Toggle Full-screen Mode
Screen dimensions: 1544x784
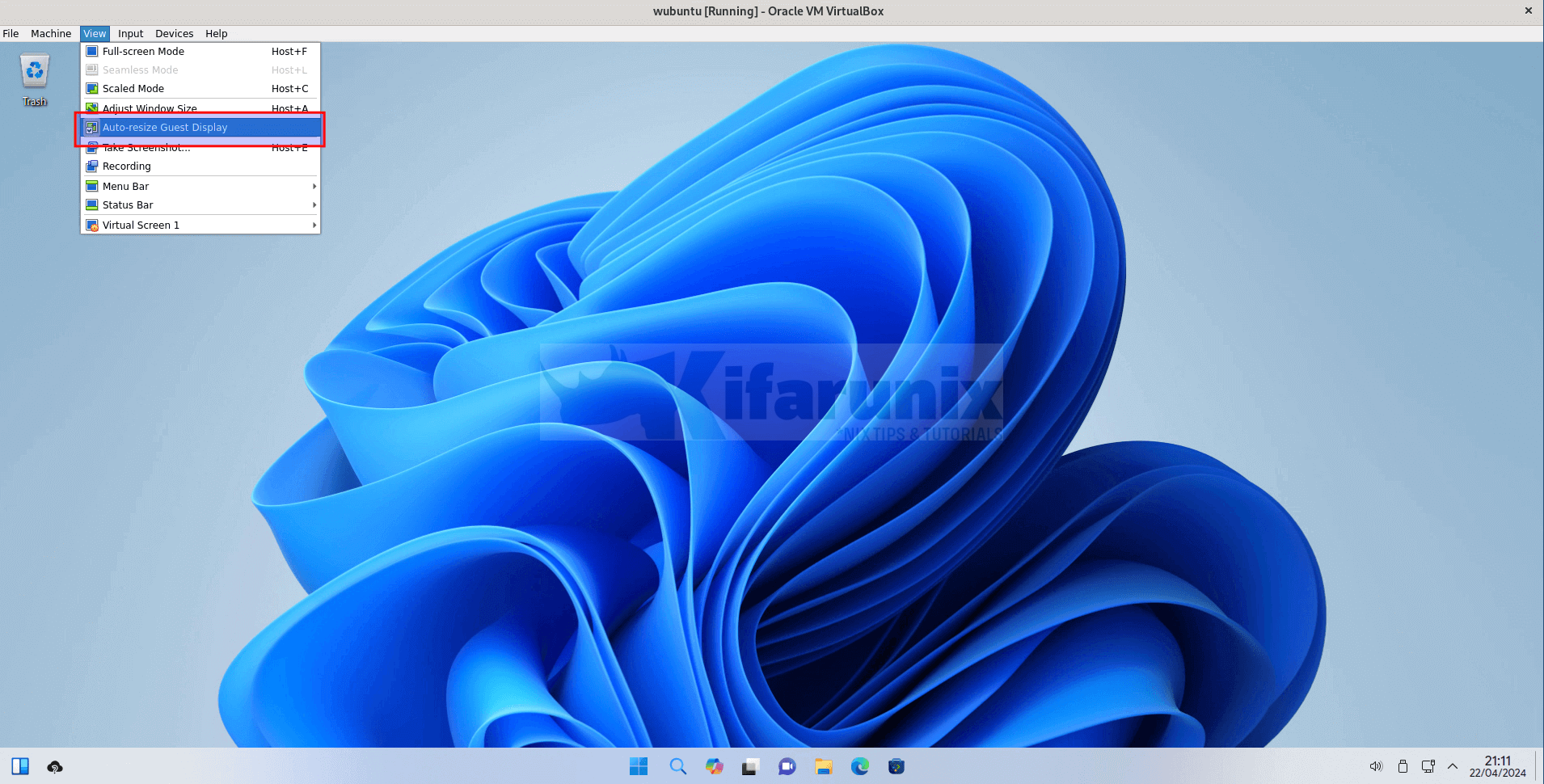click(143, 52)
